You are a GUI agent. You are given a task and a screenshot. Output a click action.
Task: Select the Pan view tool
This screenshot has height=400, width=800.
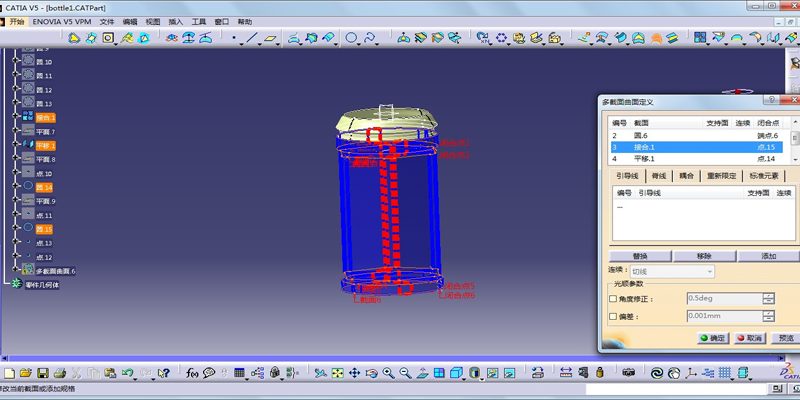[355, 373]
